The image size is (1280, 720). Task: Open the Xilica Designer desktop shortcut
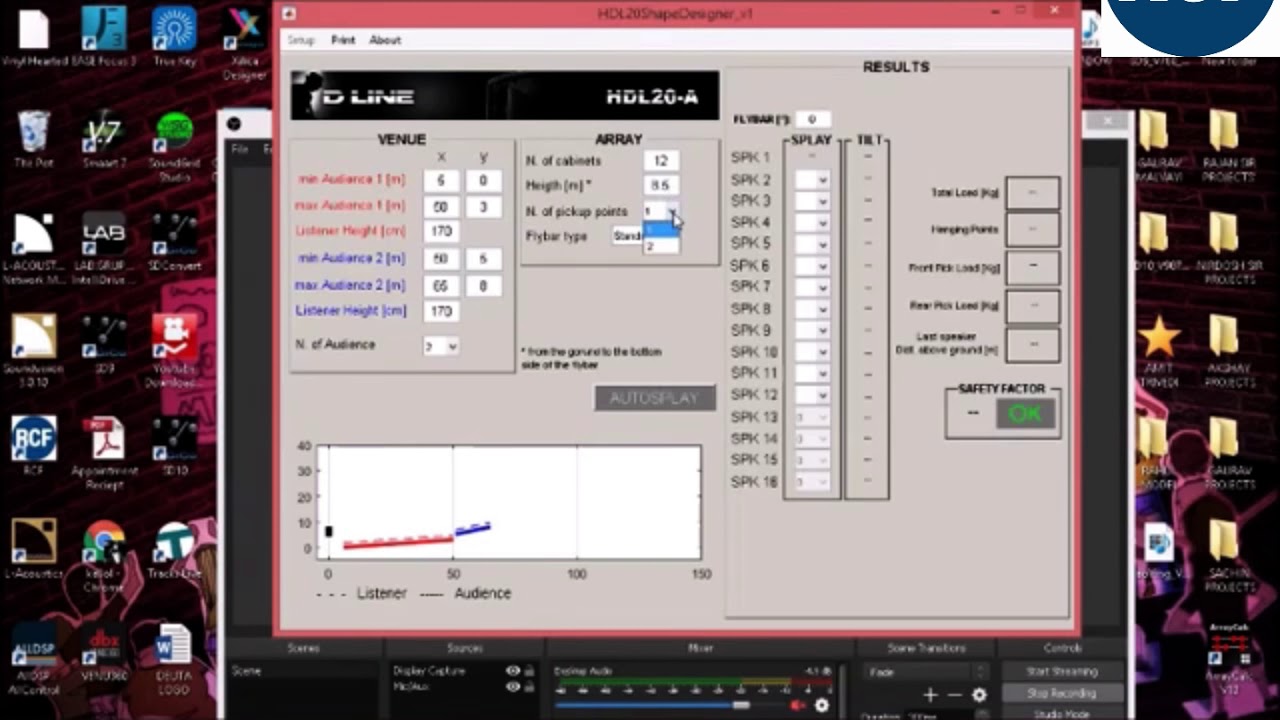tap(245, 42)
